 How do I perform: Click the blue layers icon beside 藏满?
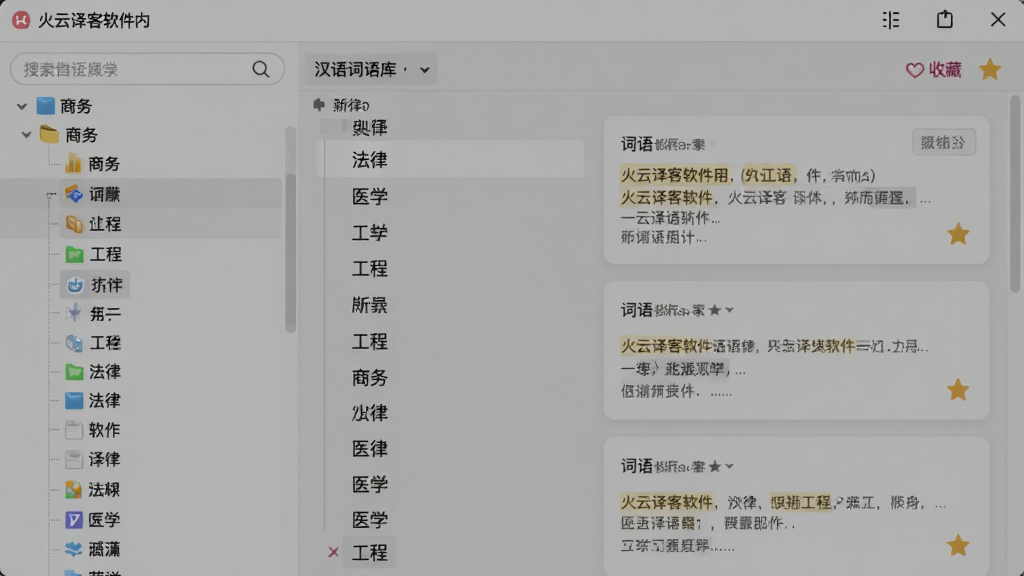74,549
